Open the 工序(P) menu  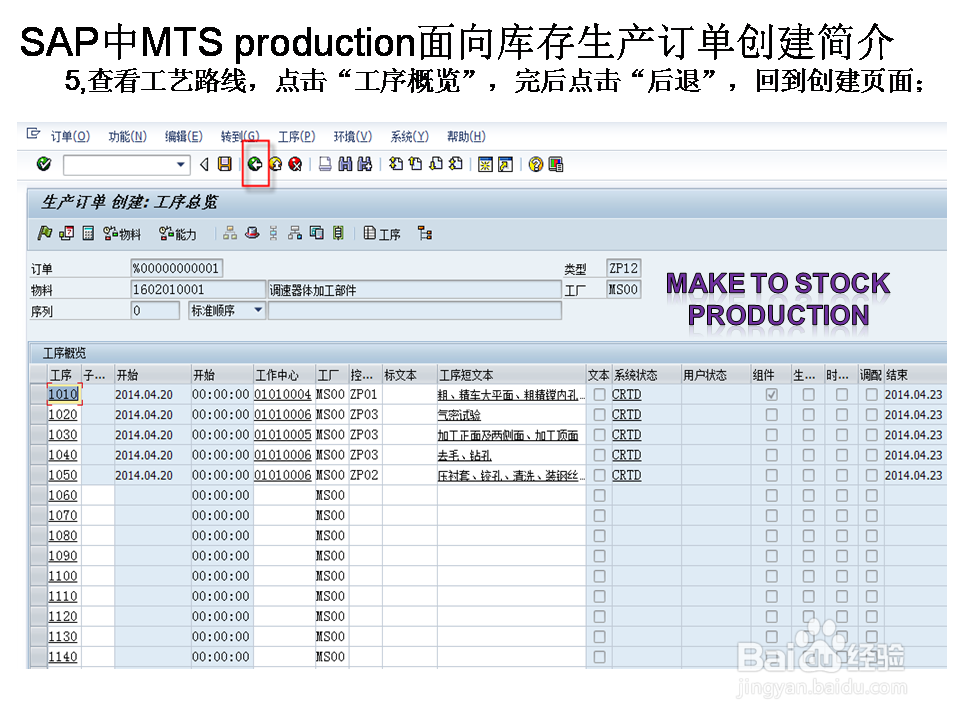pyautogui.click(x=296, y=136)
